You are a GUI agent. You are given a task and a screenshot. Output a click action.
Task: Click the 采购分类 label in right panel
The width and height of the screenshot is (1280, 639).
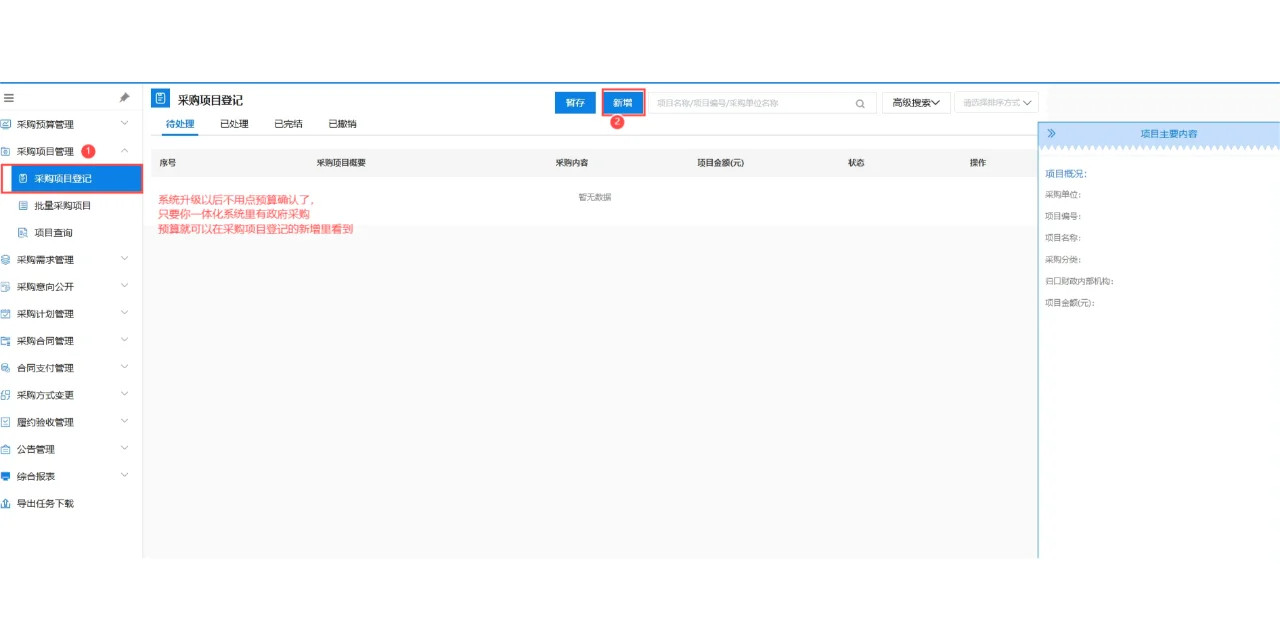coord(1063,260)
